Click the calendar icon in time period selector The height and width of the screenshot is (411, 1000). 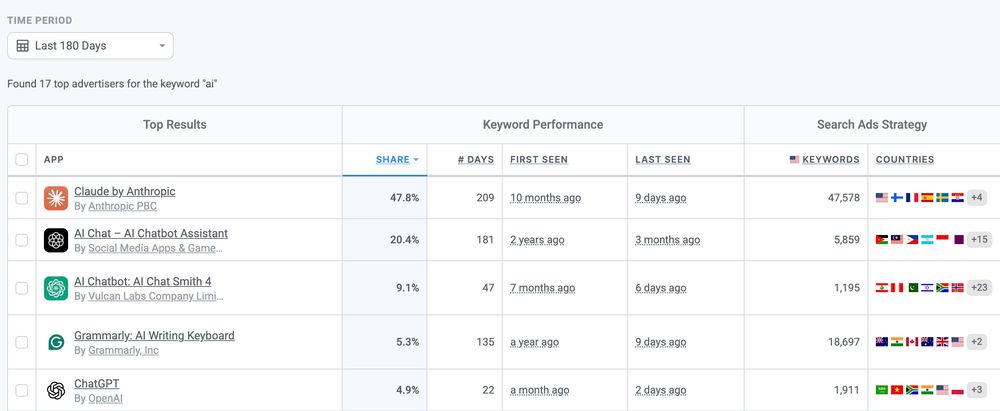pyautogui.click(x=22, y=46)
